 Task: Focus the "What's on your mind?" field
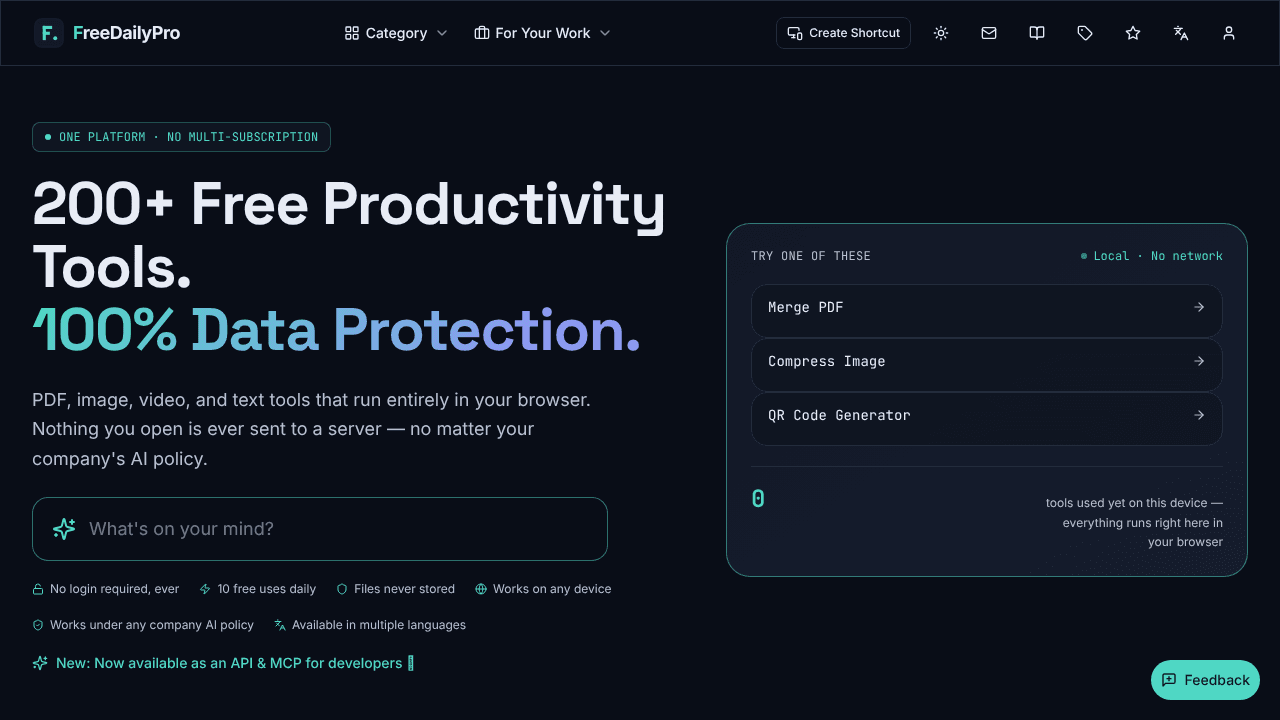320,529
